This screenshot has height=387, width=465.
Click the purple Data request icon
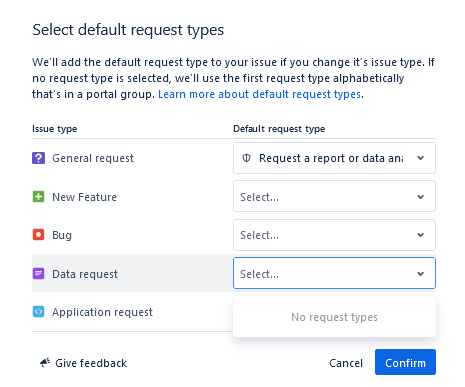click(38, 274)
